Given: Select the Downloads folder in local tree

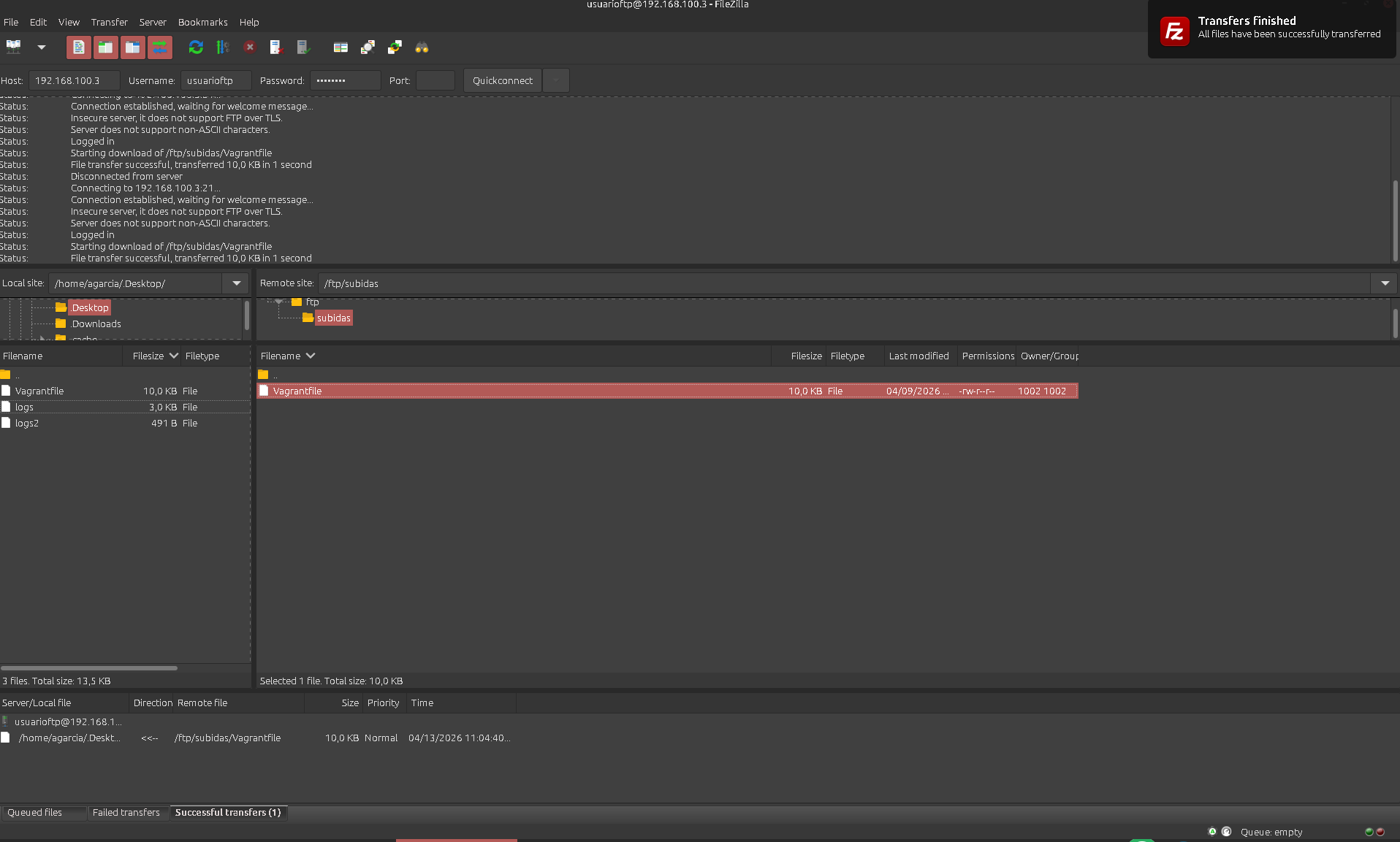Looking at the screenshot, I should tap(96, 324).
